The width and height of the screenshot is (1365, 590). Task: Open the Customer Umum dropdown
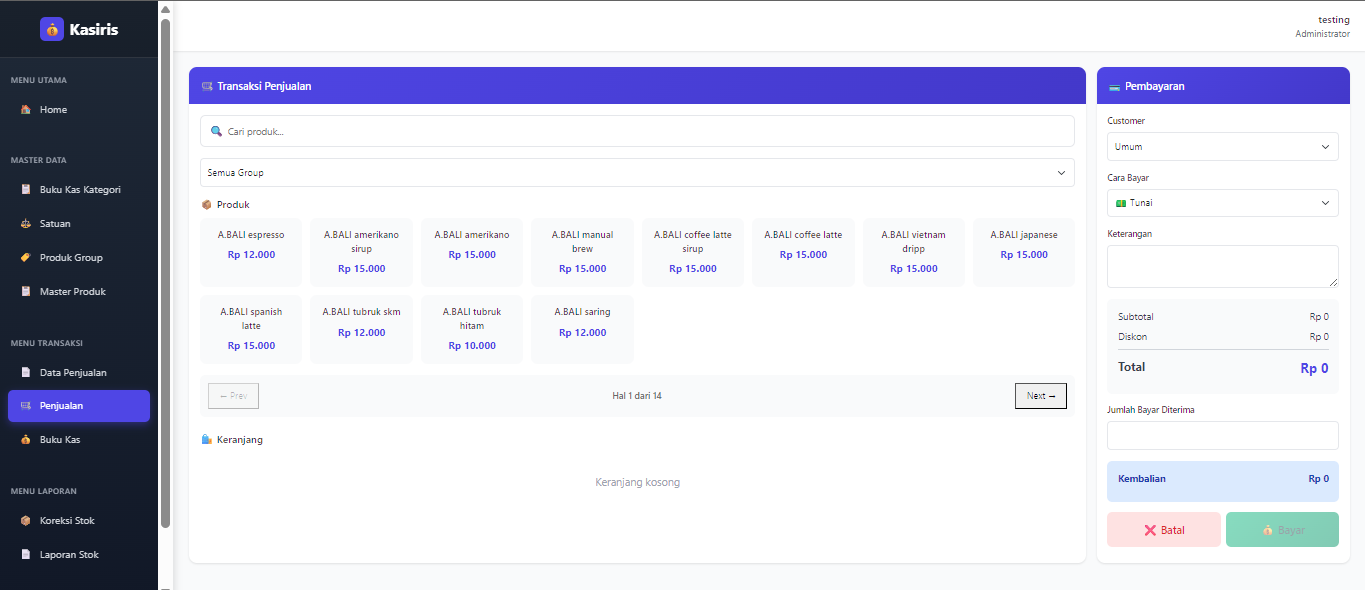tap(1222, 147)
